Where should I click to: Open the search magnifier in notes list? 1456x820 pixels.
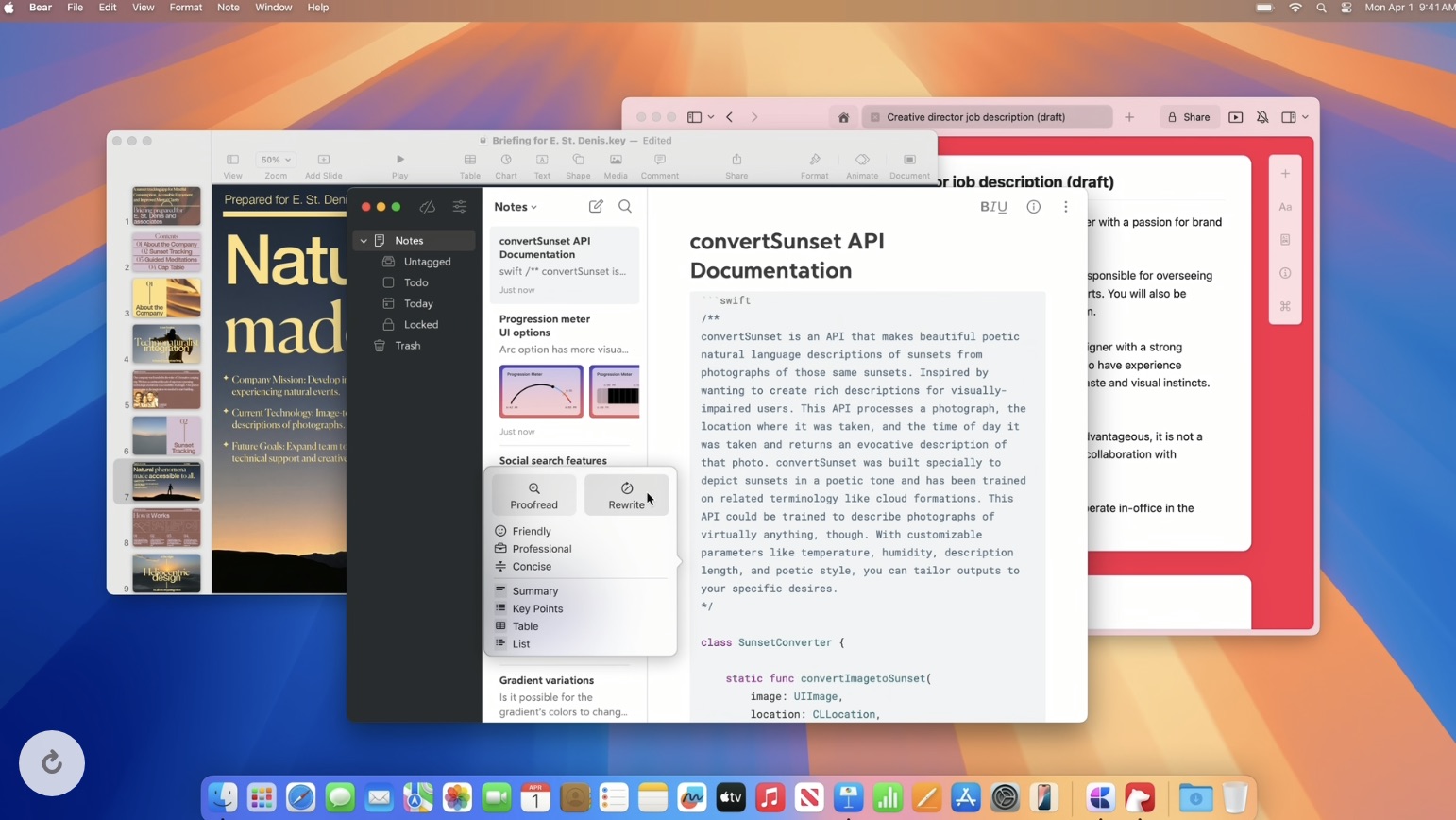tap(625, 206)
